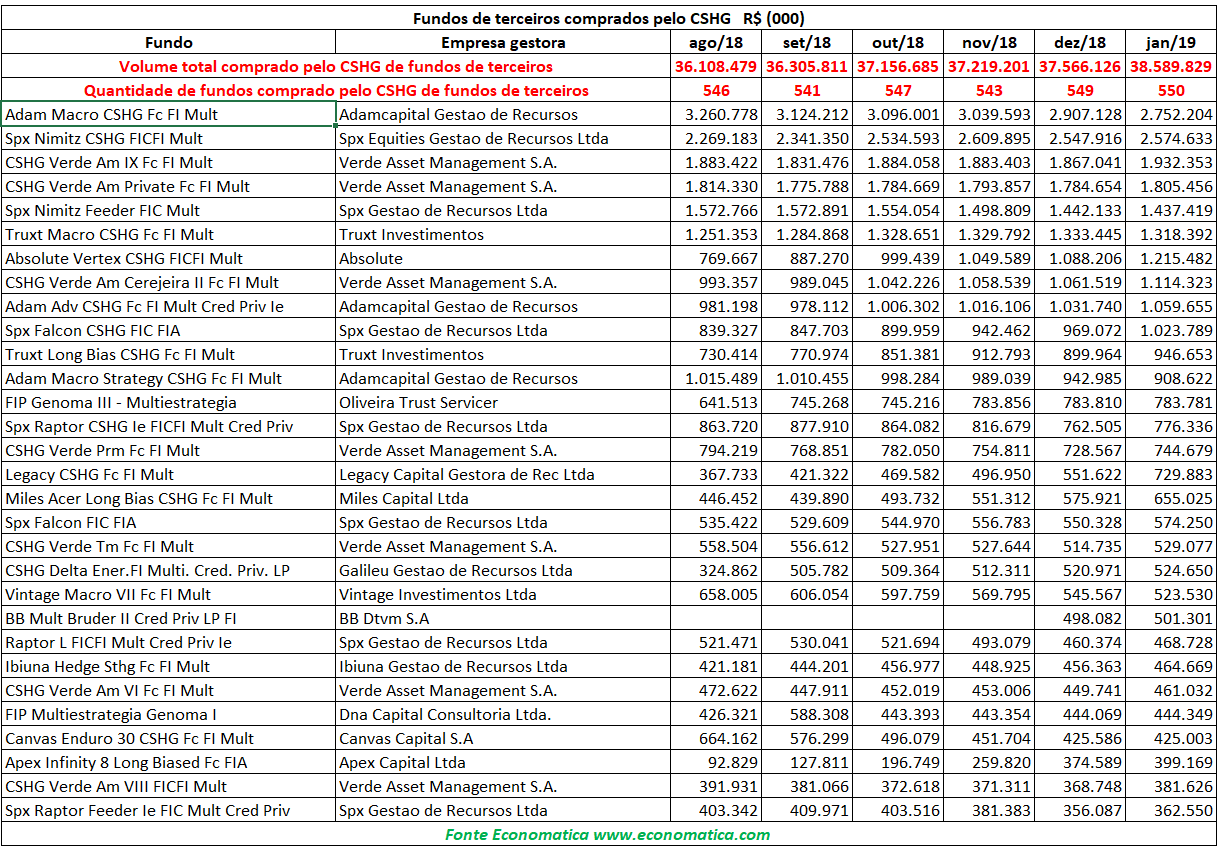Click value 1.215.482 in Absolute Vertex row

[1171, 259]
